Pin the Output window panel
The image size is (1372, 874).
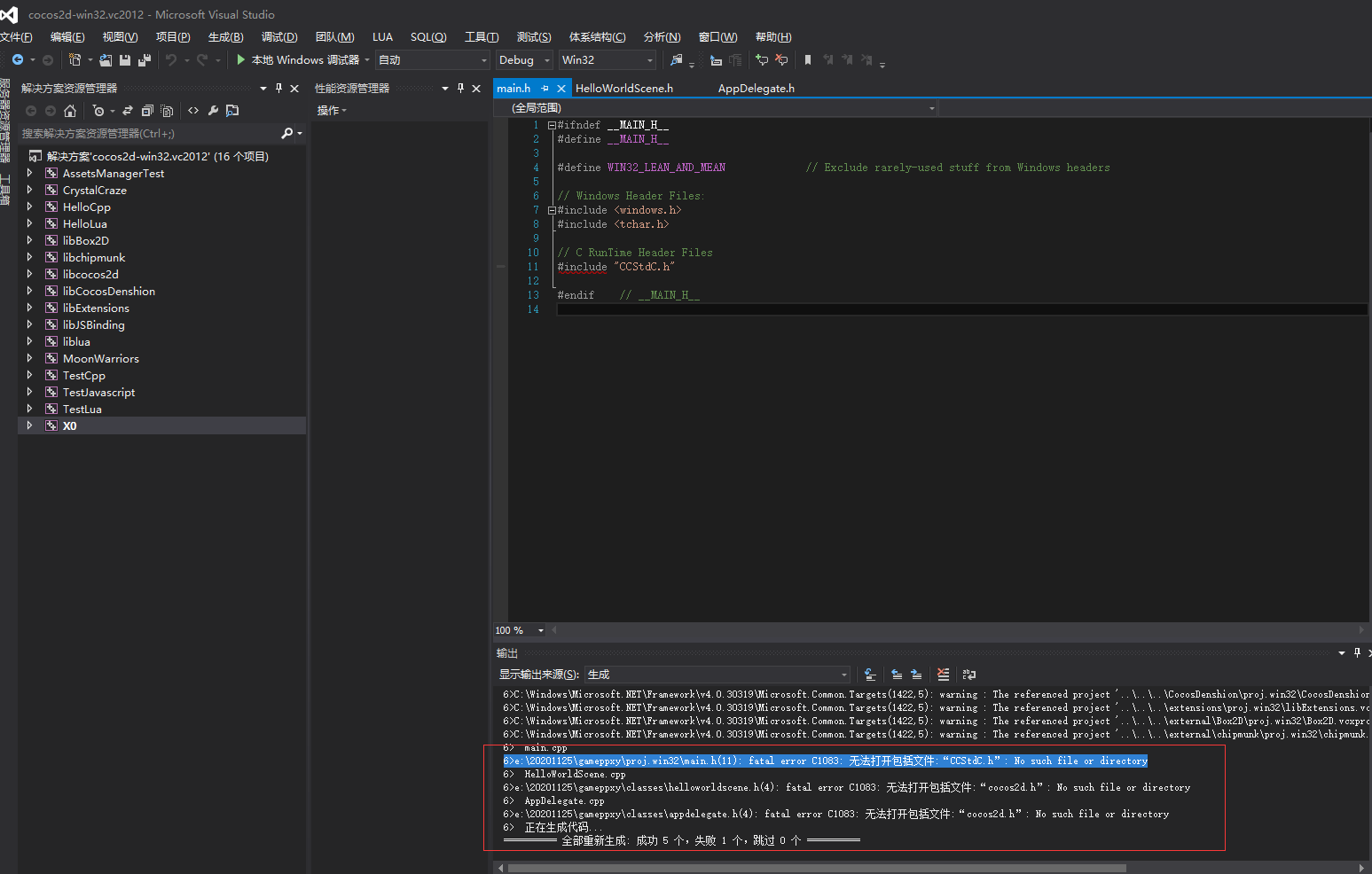click(x=1357, y=652)
